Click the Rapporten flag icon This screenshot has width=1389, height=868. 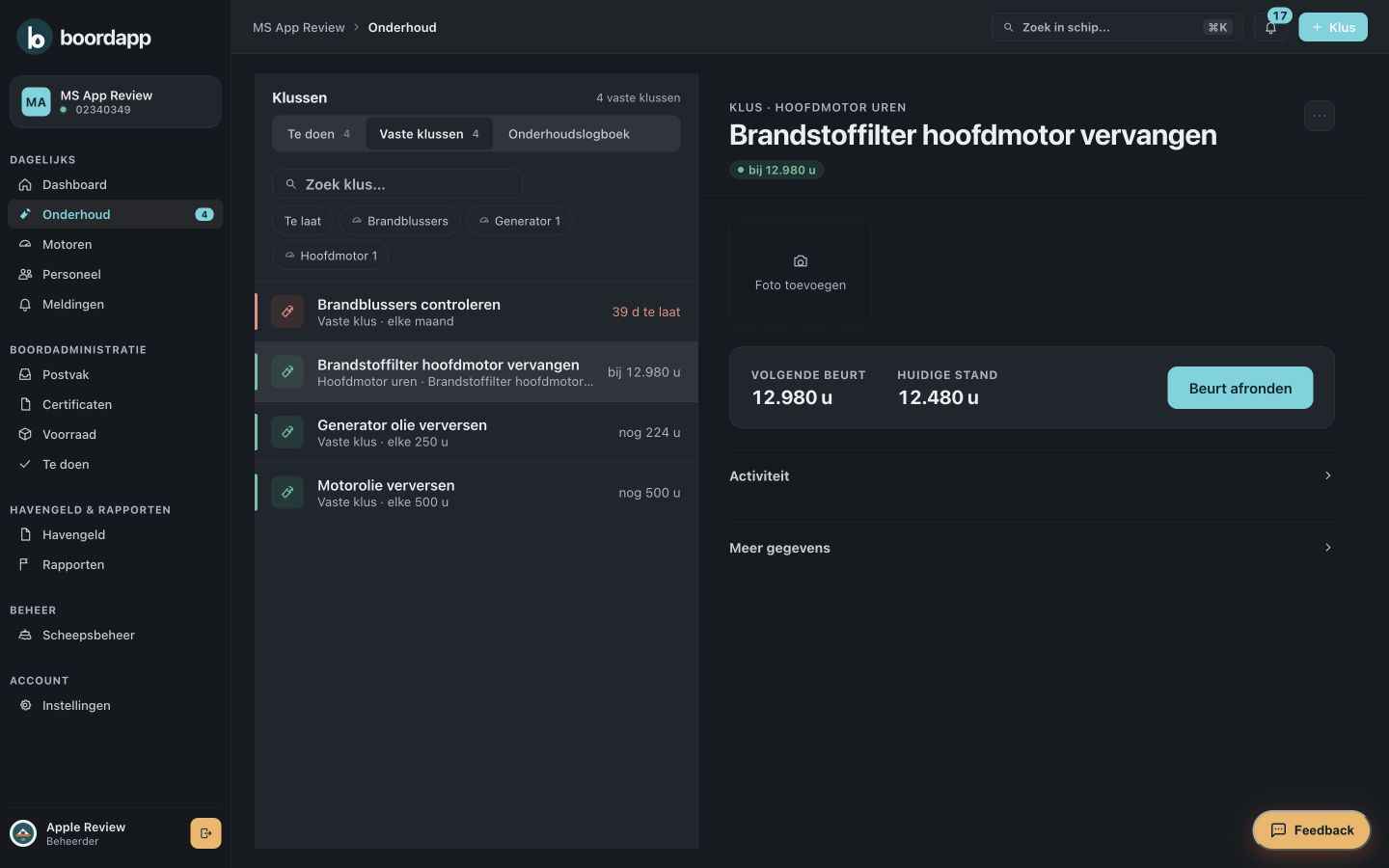point(25,564)
